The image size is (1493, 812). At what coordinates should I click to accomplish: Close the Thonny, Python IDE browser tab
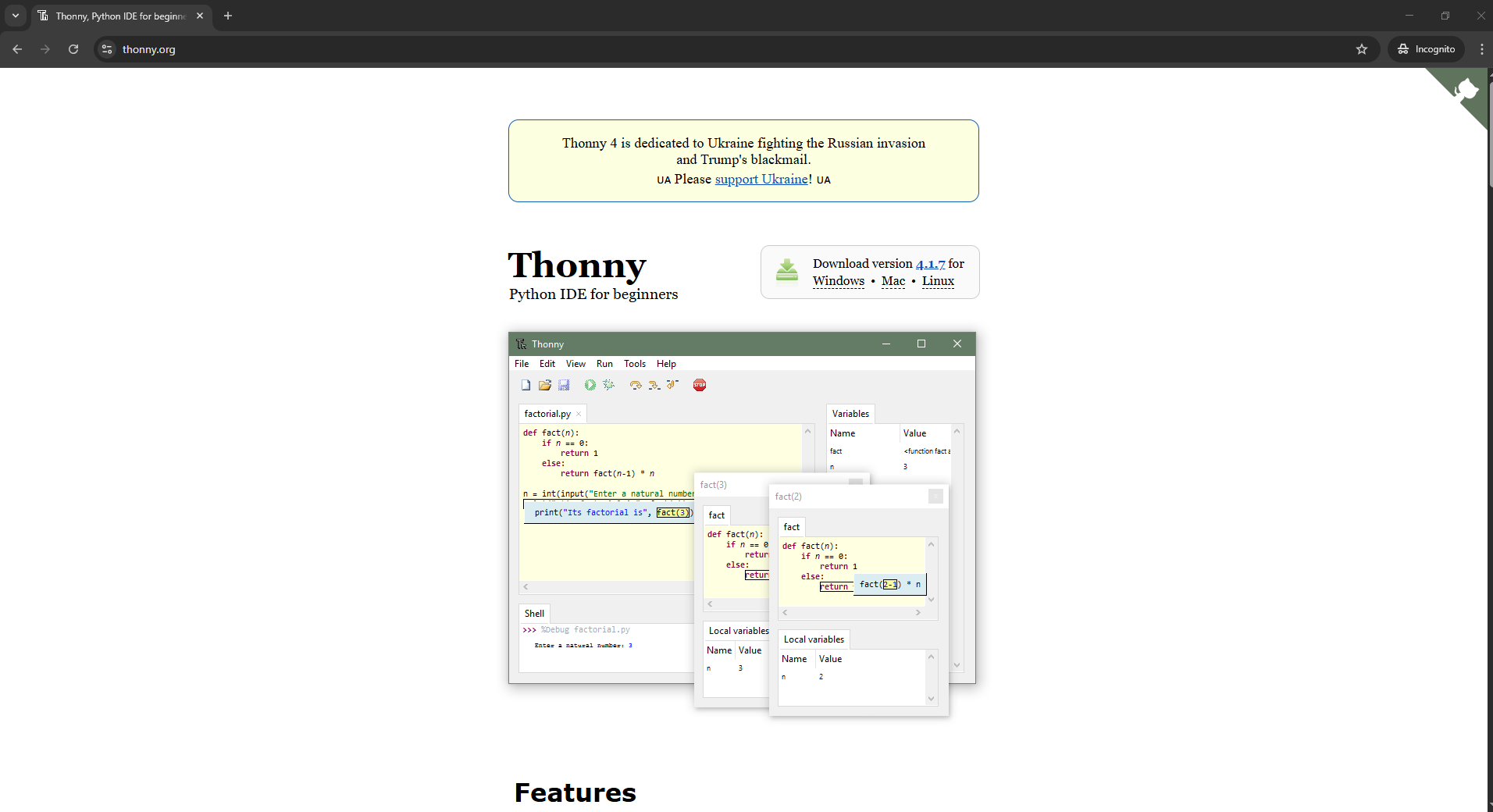[200, 16]
